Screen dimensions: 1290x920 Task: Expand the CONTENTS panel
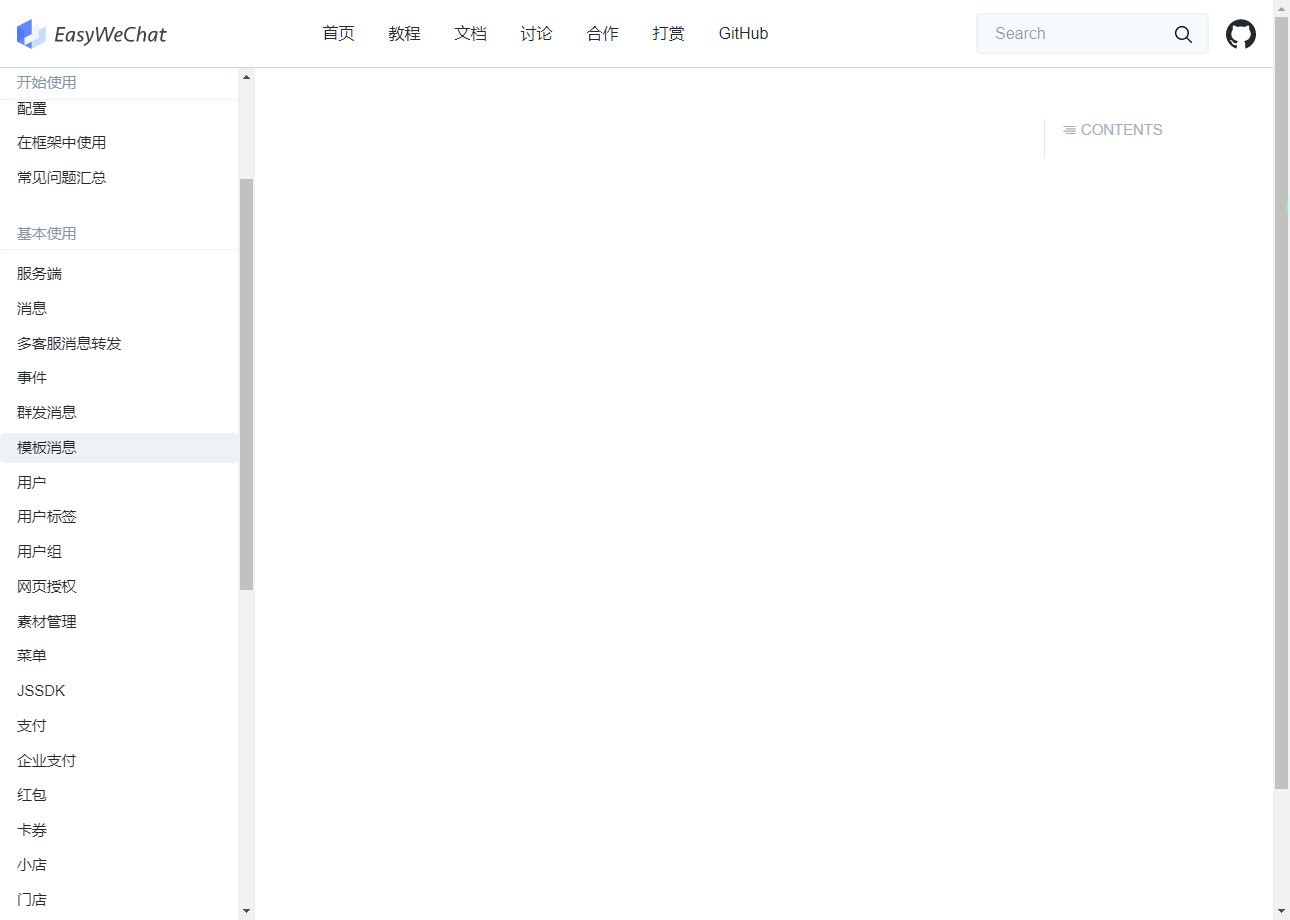coord(1112,129)
